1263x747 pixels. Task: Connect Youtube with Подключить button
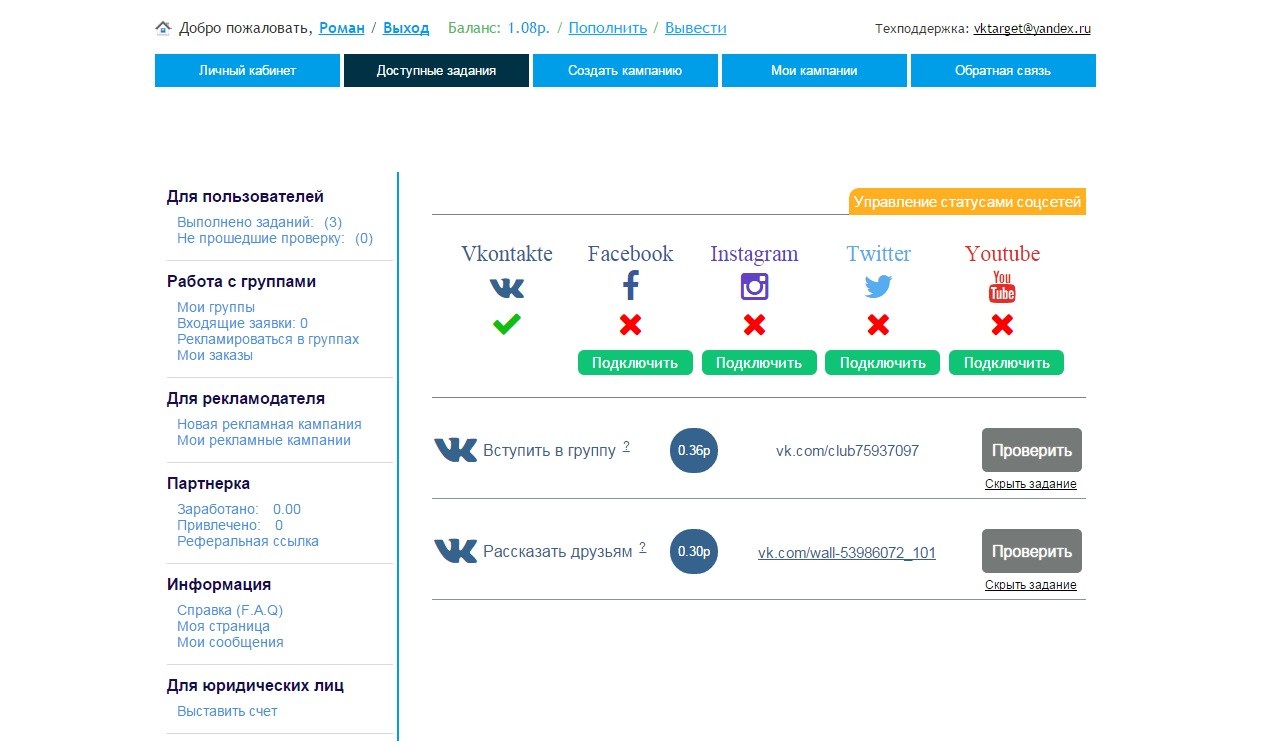1006,363
